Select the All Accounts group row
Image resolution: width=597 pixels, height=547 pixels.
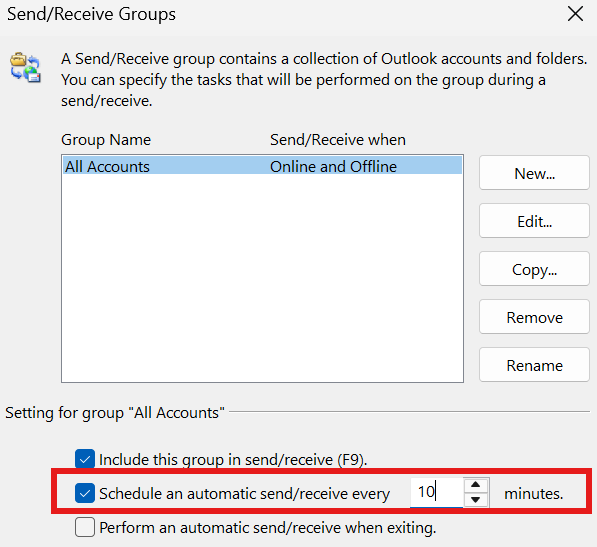pyautogui.click(x=262, y=166)
